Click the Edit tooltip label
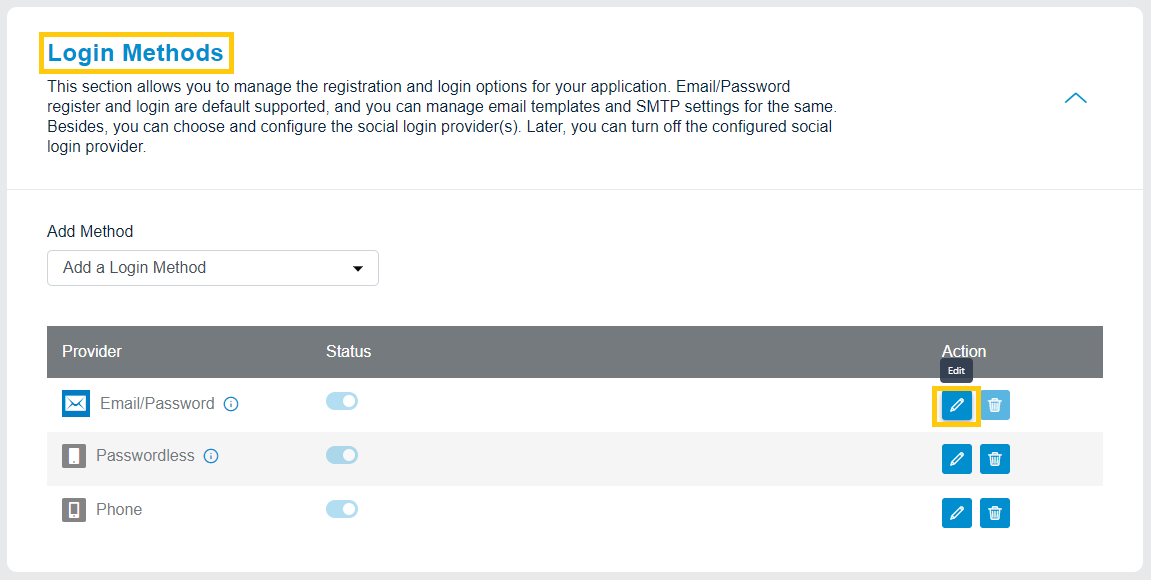This screenshot has width=1151, height=580. (956, 370)
